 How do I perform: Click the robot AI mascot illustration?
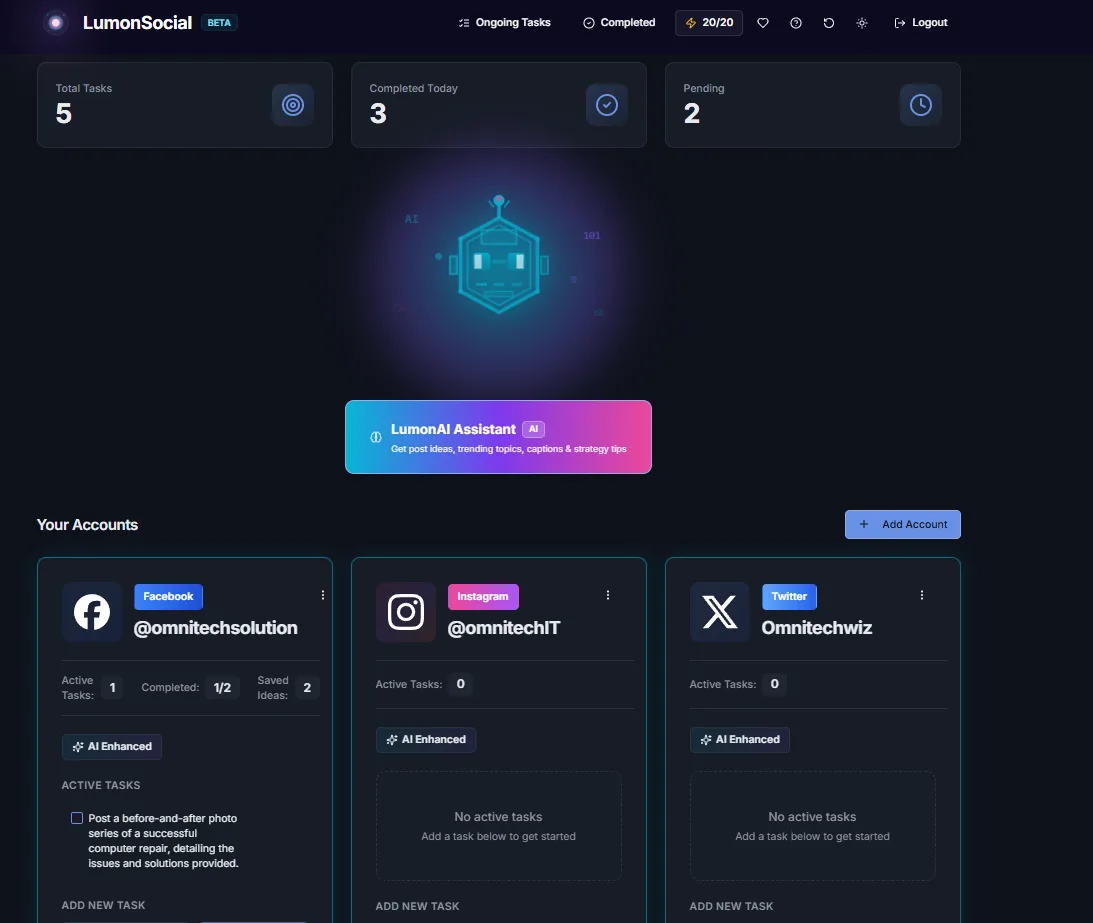tap(498, 256)
